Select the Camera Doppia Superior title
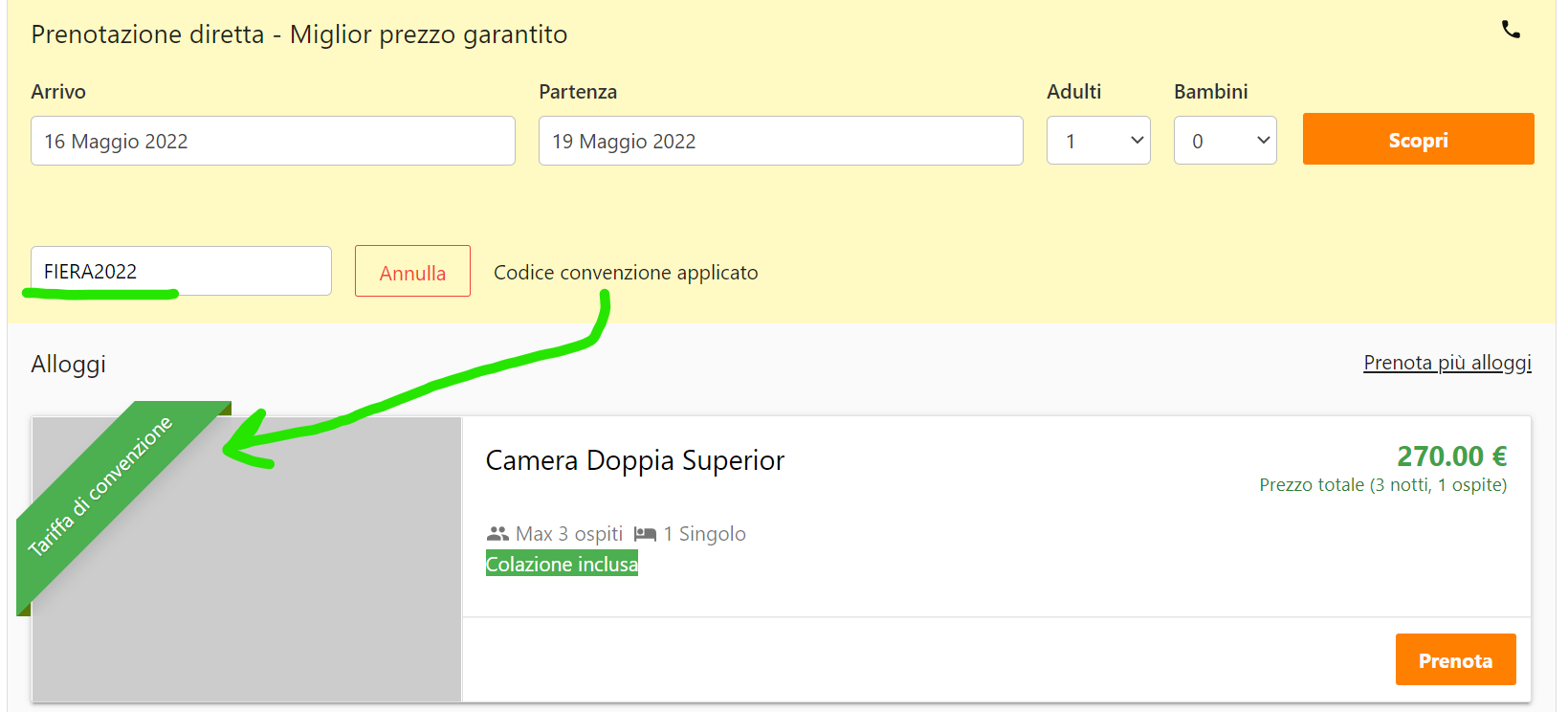Screen dimensions: 1568x712 tap(634, 460)
